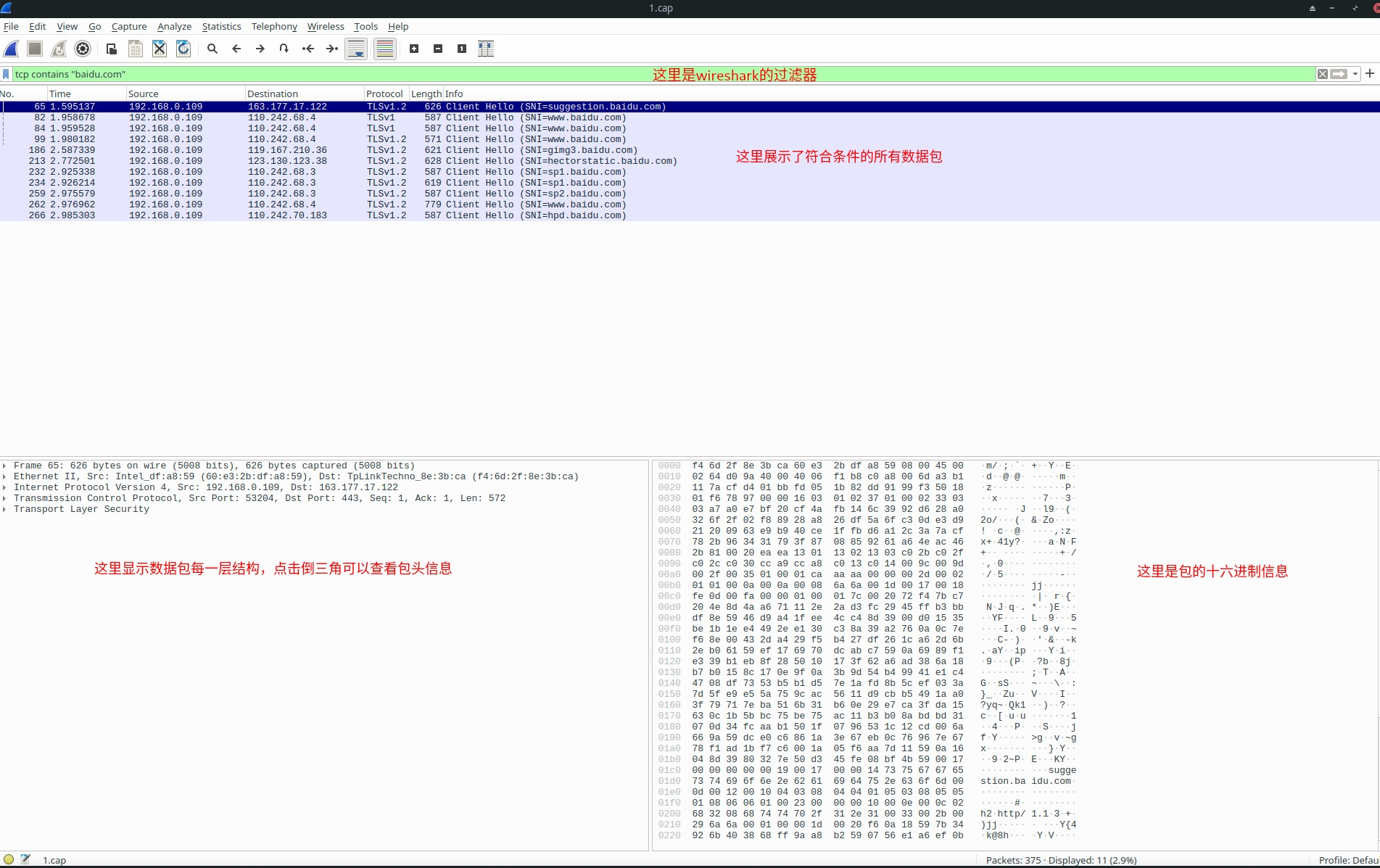Expand the Ethernet II header details
This screenshot has width=1380, height=868.
tap(4, 476)
